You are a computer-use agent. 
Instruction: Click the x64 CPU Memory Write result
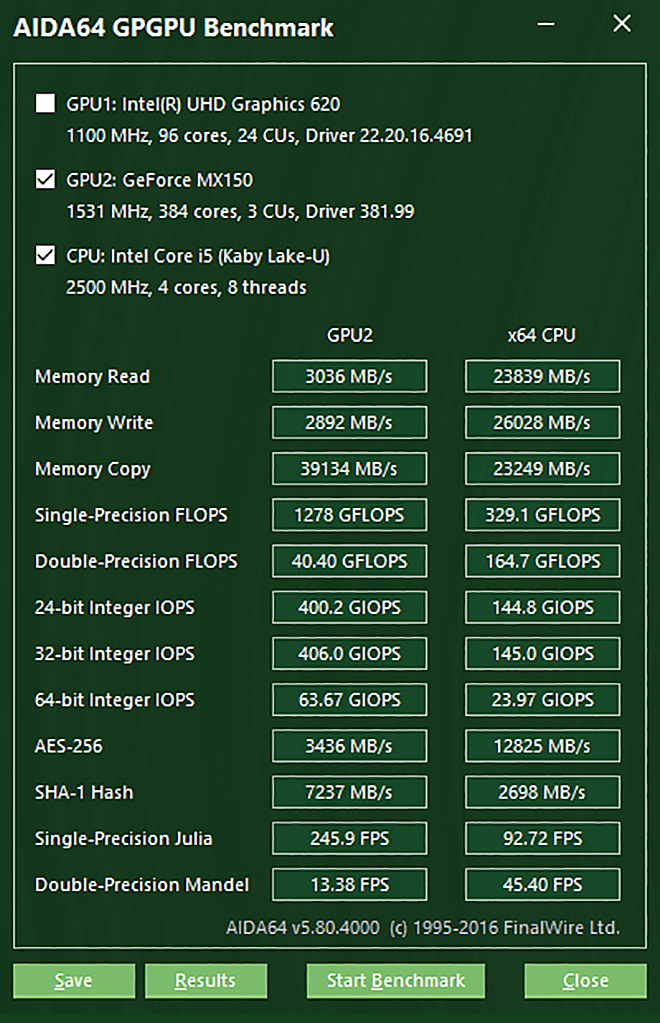click(543, 423)
